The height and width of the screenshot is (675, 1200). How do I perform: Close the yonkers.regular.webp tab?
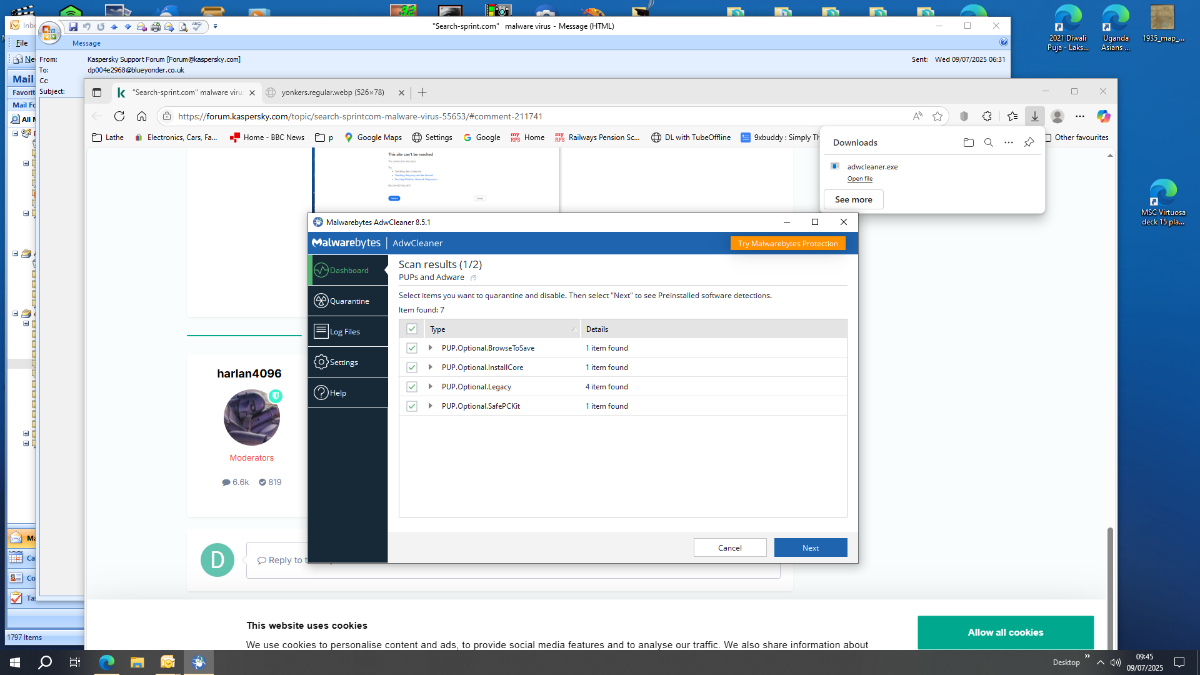[402, 92]
